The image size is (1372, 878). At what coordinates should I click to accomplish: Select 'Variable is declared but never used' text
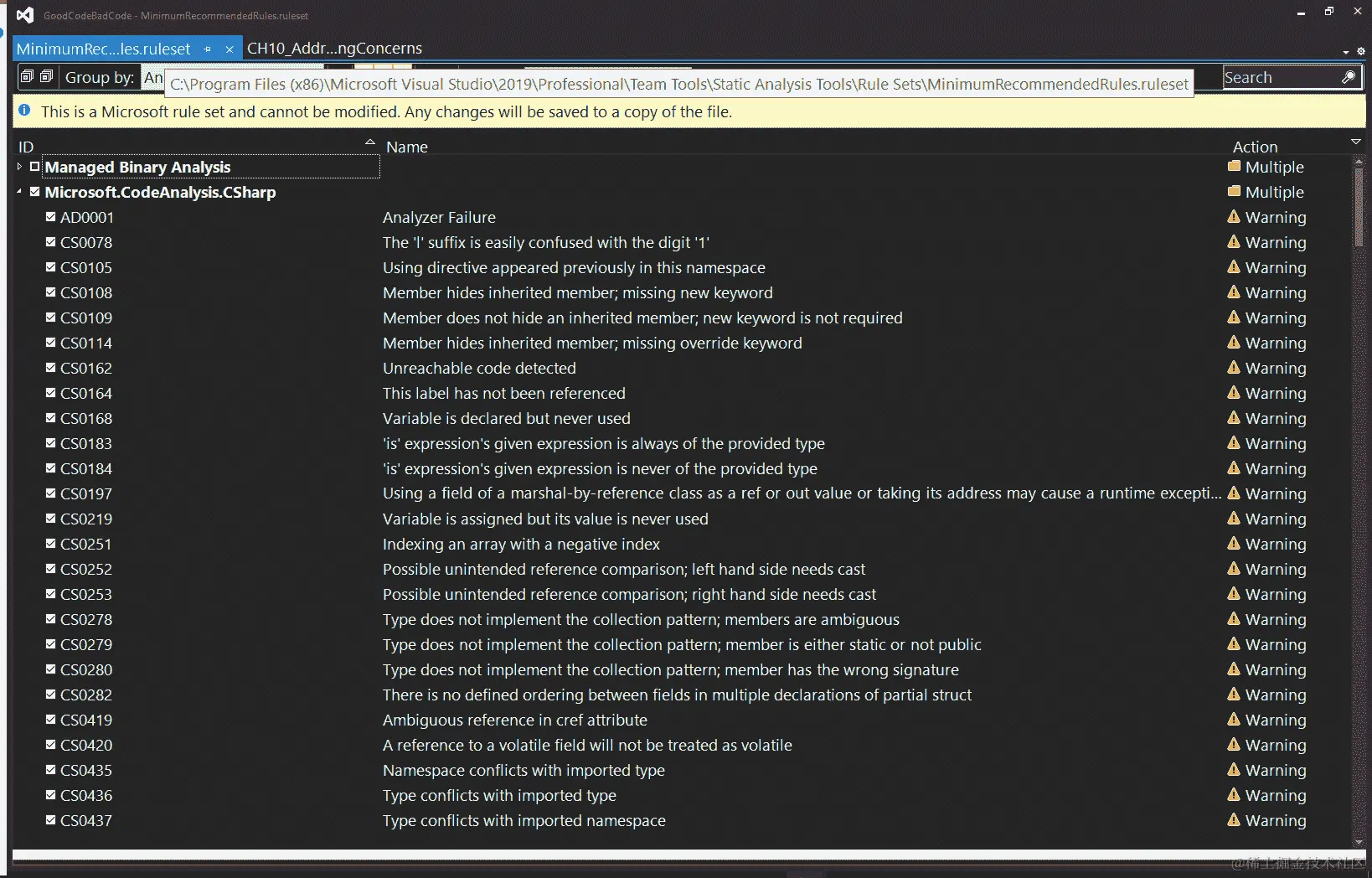click(x=507, y=418)
